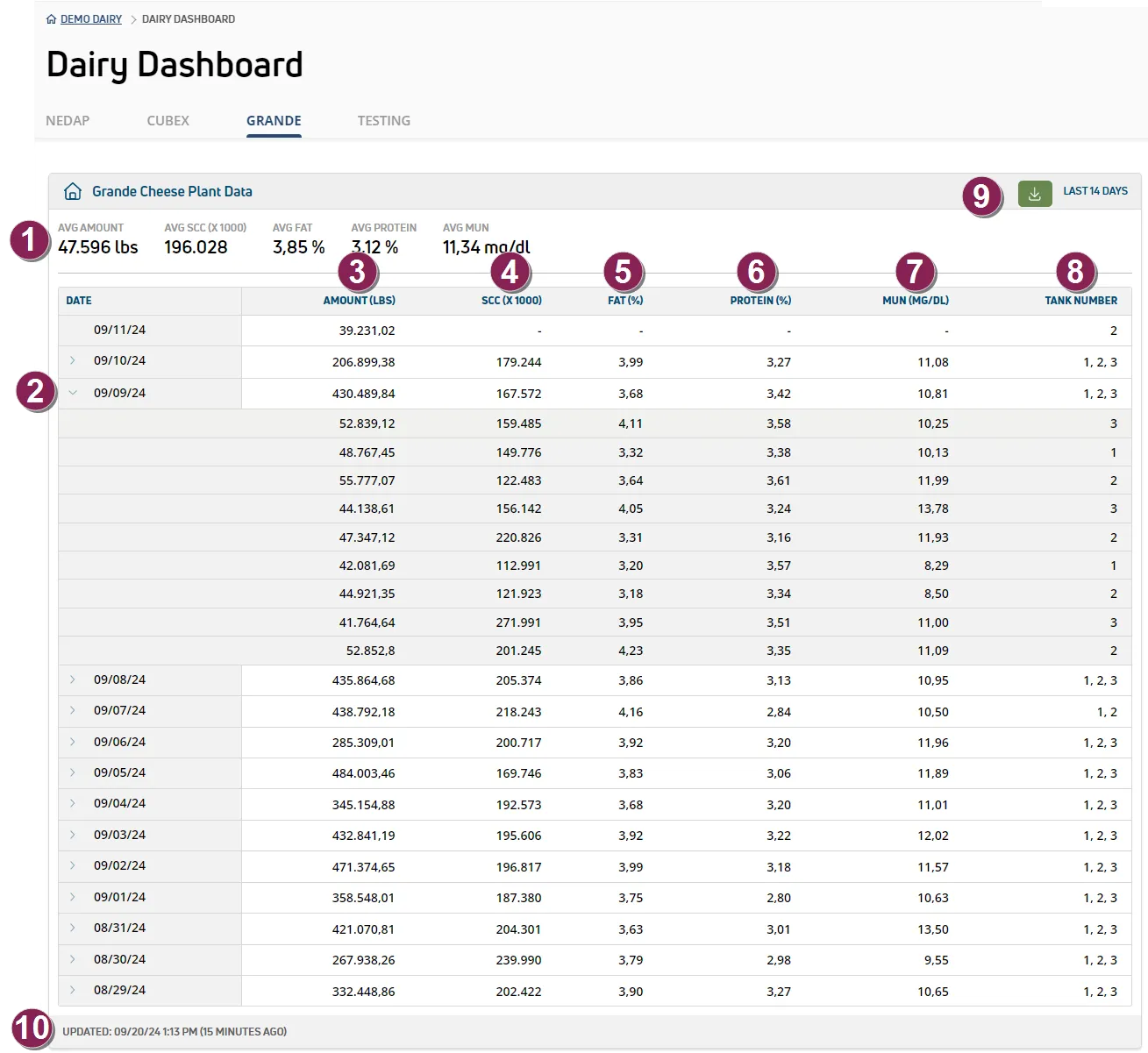
Task: Expand the 08/31/24 row
Action: coord(73,928)
